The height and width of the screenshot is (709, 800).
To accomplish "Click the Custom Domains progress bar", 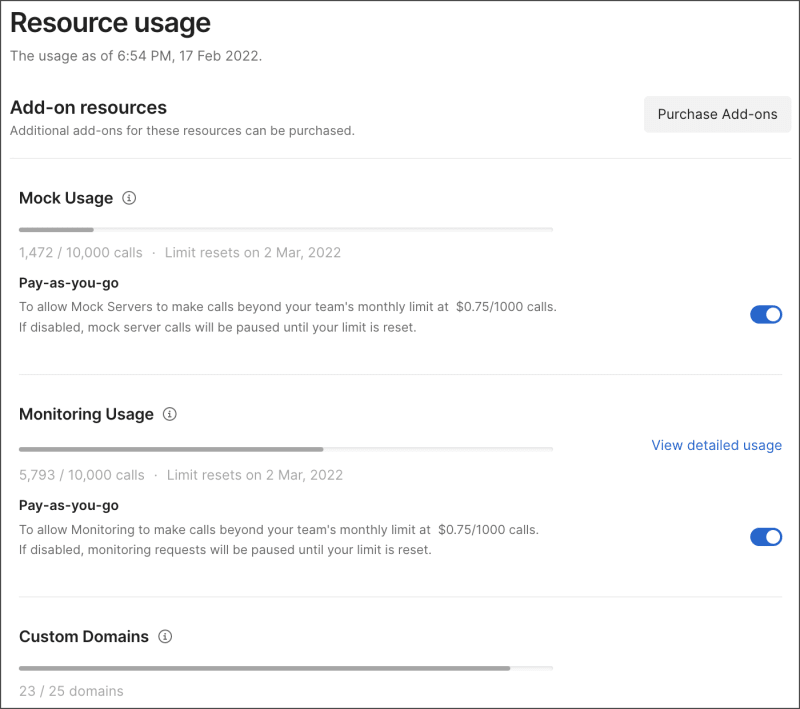I will click(286, 668).
